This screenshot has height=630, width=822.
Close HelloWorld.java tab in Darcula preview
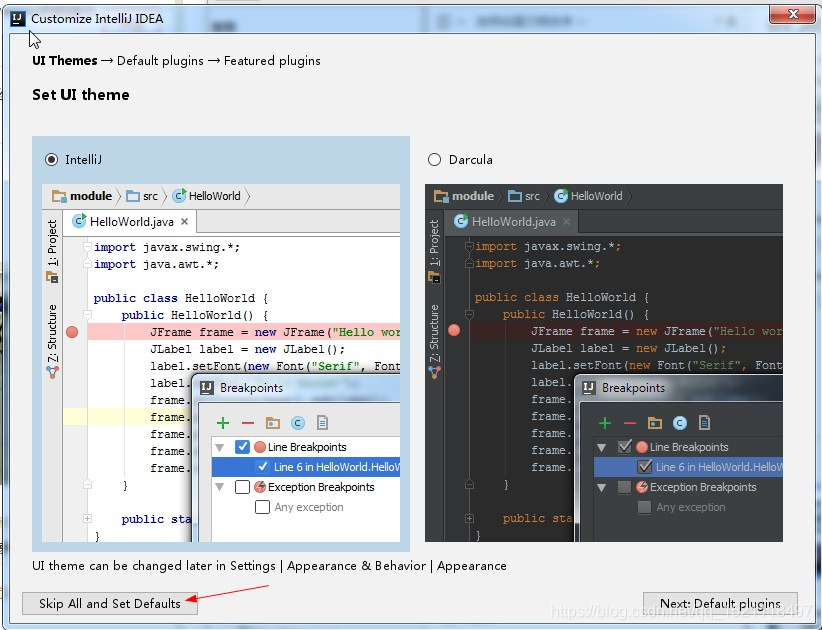567,222
